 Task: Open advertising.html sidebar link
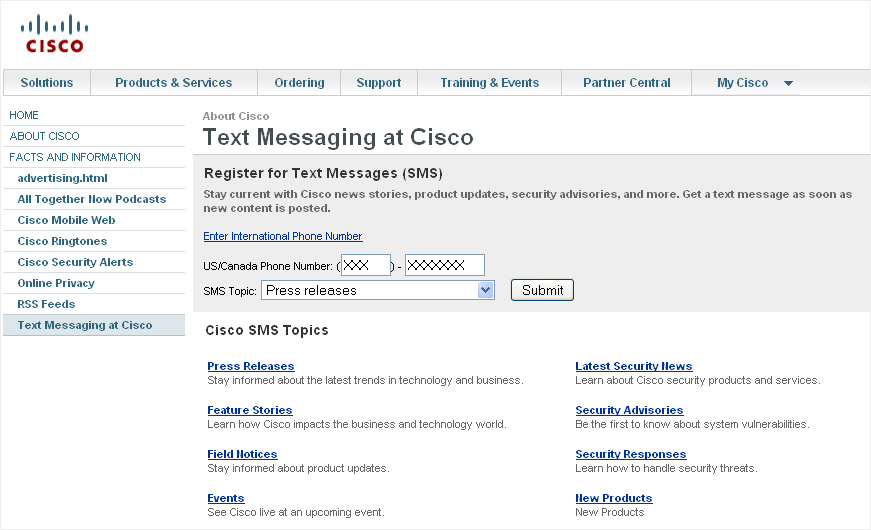point(62,178)
